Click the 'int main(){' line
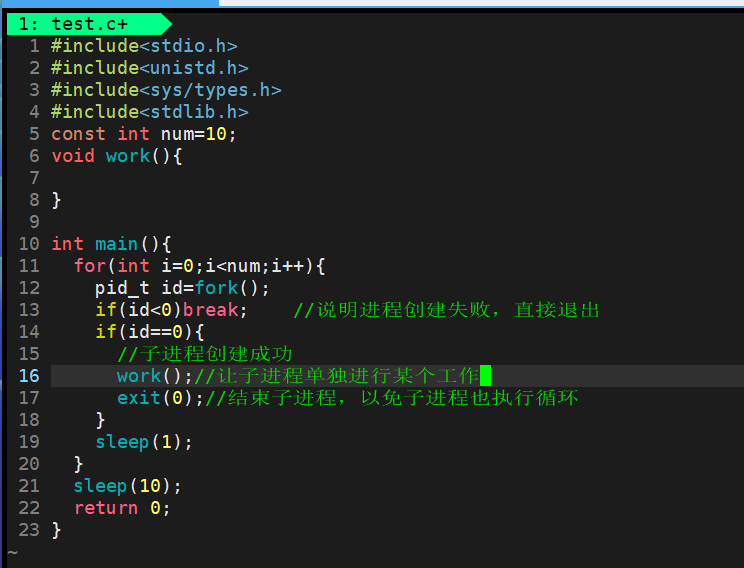The width and height of the screenshot is (744, 568). (x=111, y=244)
